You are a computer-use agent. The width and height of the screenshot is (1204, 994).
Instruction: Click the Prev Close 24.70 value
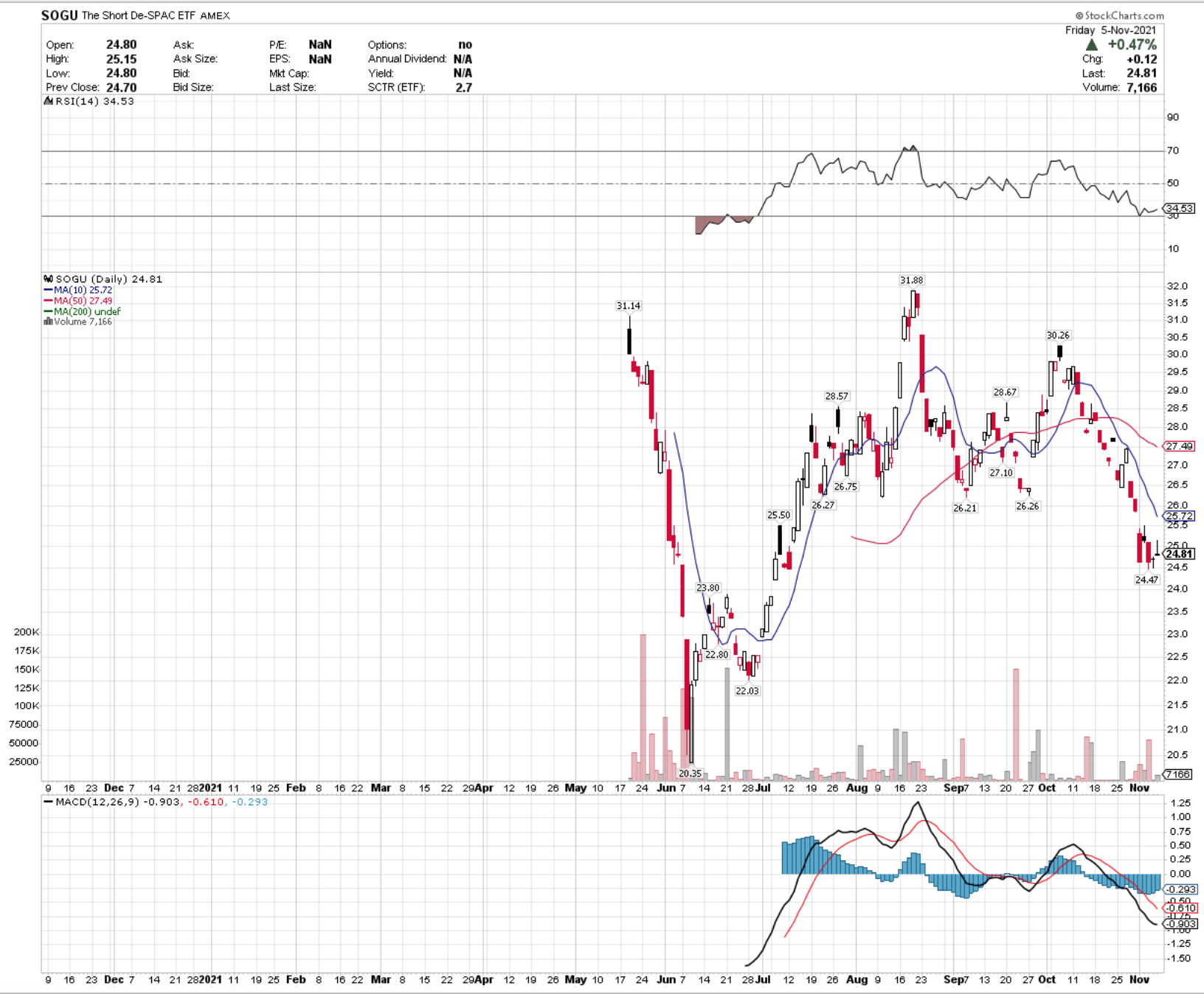(121, 87)
